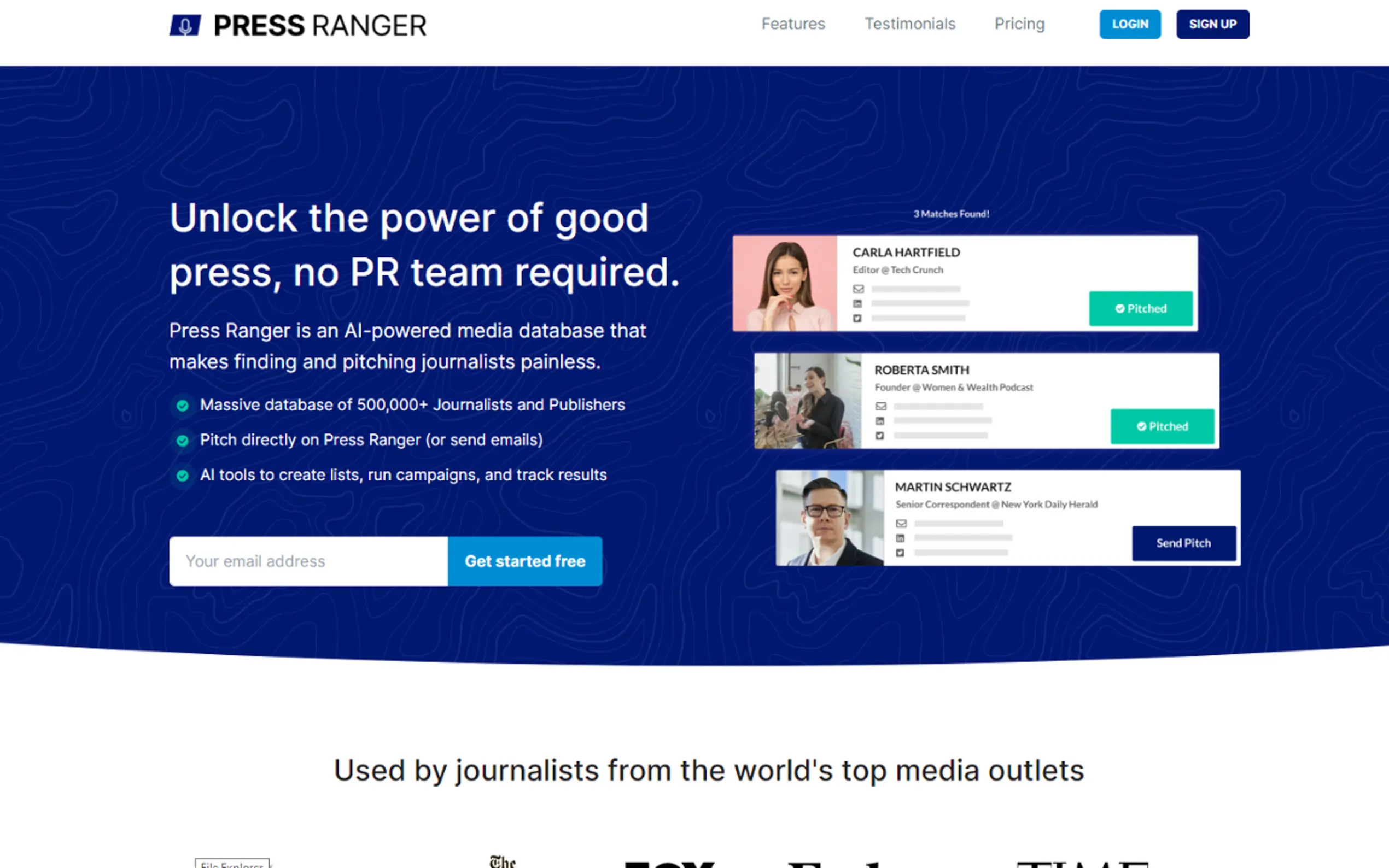Open the Pricing nav link
The image size is (1389, 868).
point(1019,24)
